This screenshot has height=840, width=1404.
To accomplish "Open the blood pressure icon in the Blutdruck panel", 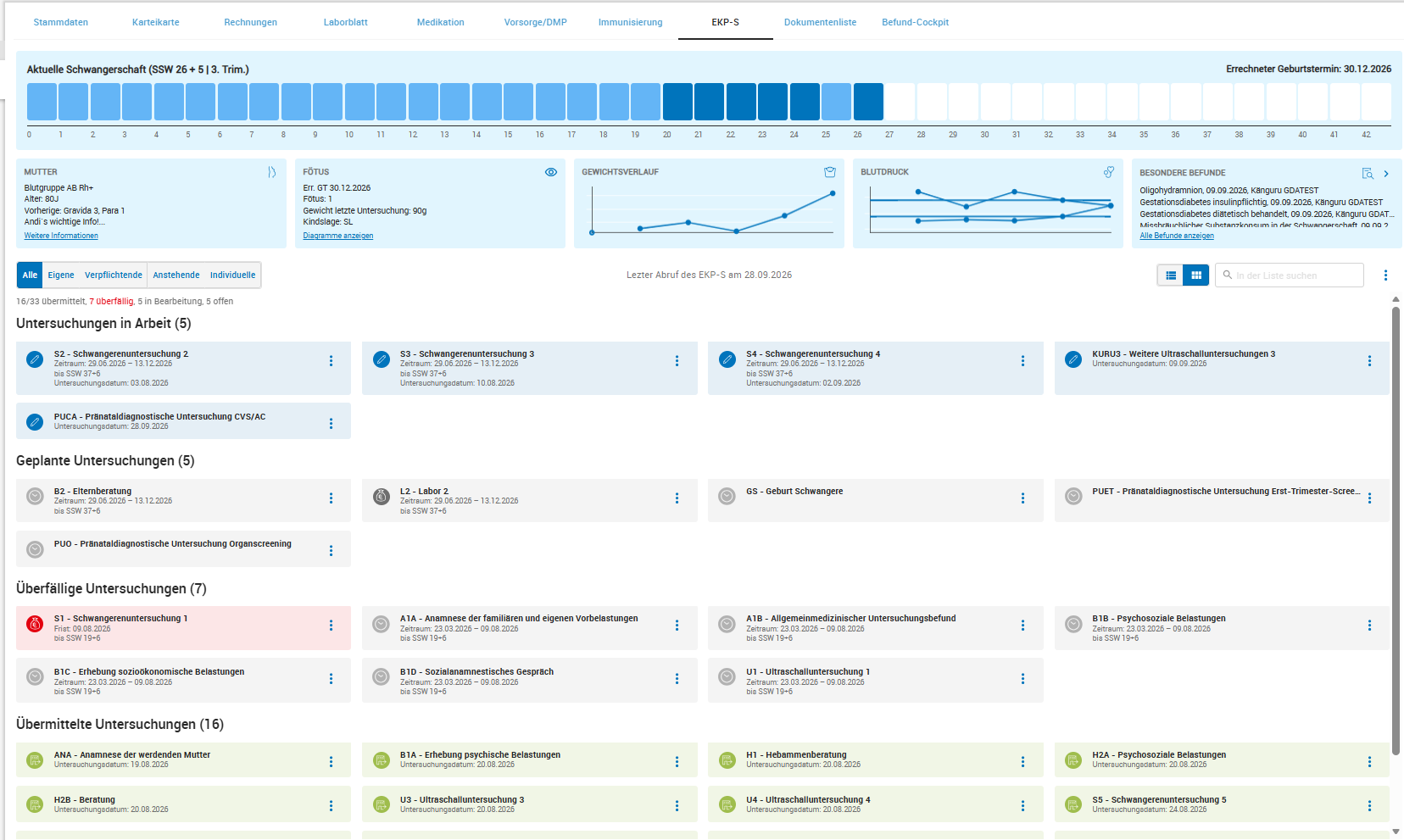I will point(1109,172).
